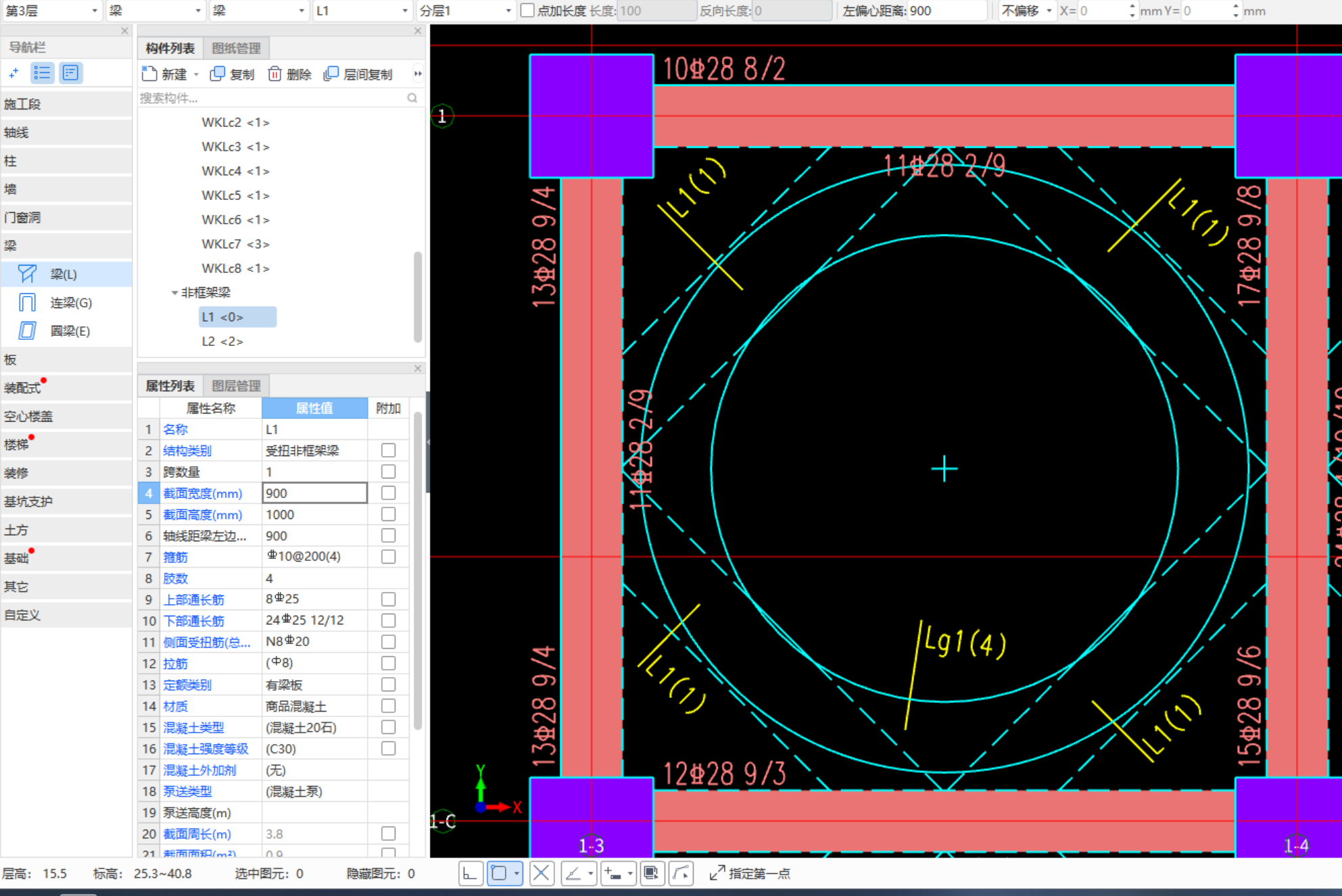Check the 附加 box for 箍筋
Image resolution: width=1342 pixels, height=896 pixels.
click(x=388, y=556)
